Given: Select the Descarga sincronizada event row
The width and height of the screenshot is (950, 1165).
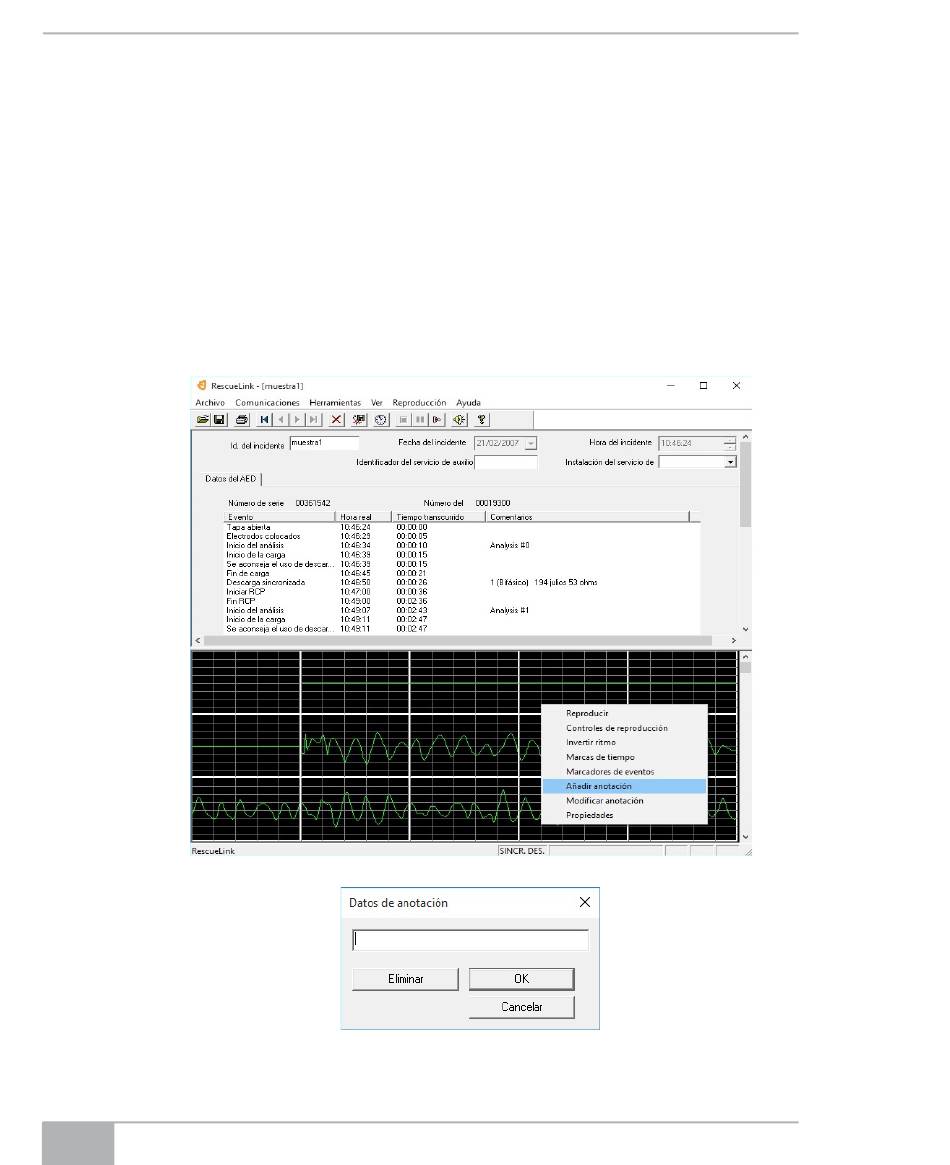Looking at the screenshot, I should click(x=462, y=582).
